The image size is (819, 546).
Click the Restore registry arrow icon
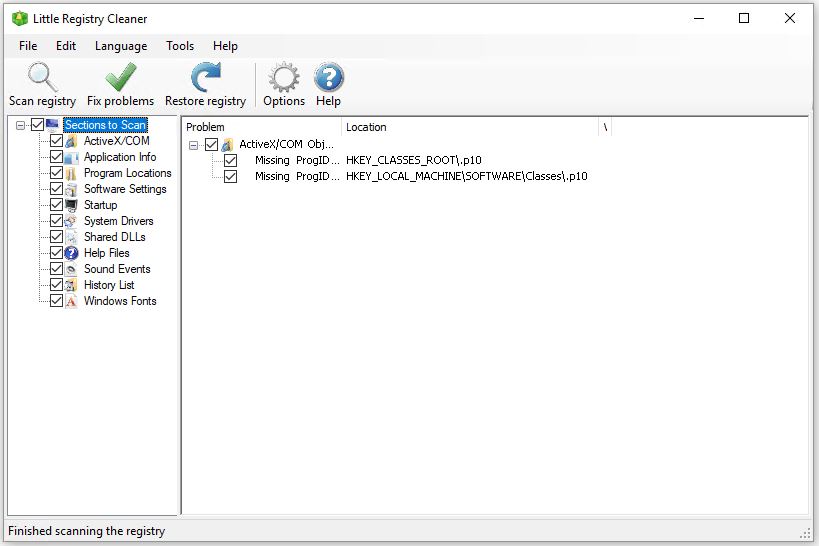pyautogui.click(x=205, y=77)
